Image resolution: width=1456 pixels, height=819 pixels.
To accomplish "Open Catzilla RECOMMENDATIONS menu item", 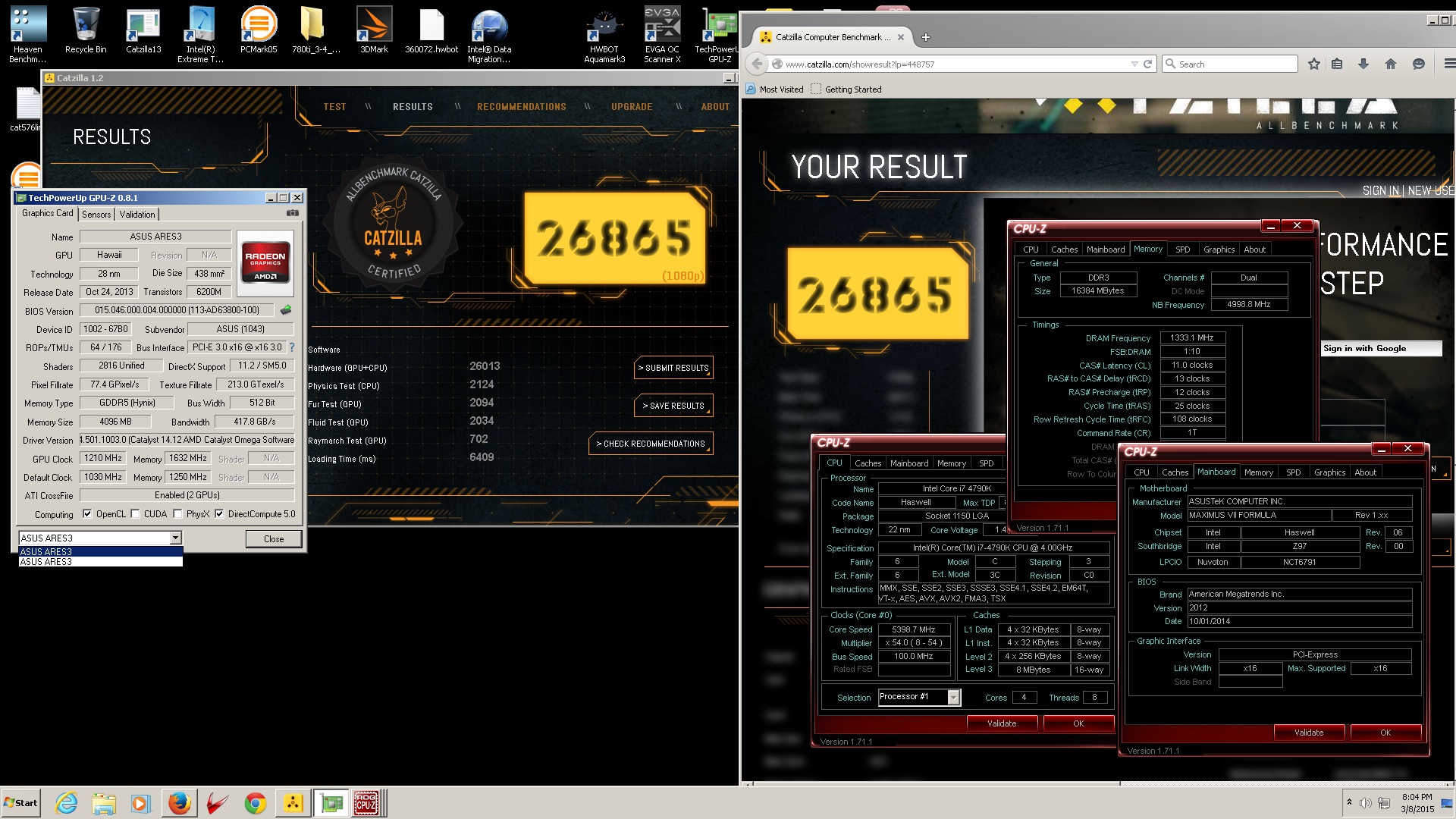I will pos(522,107).
